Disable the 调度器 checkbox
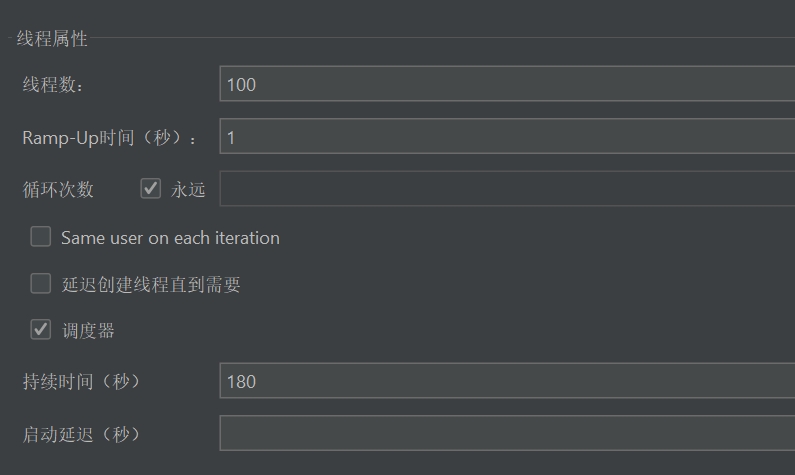795x475 pixels. tap(41, 330)
